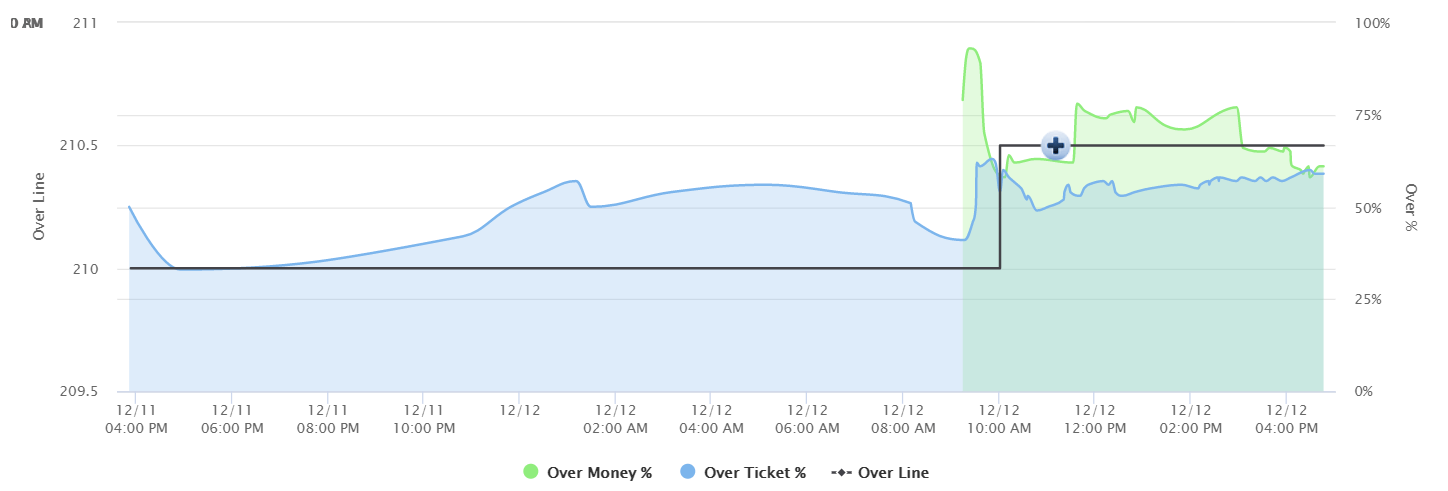Click the Over Line step-up at 10:00 AM
The image size is (1448, 491).
click(1000, 206)
